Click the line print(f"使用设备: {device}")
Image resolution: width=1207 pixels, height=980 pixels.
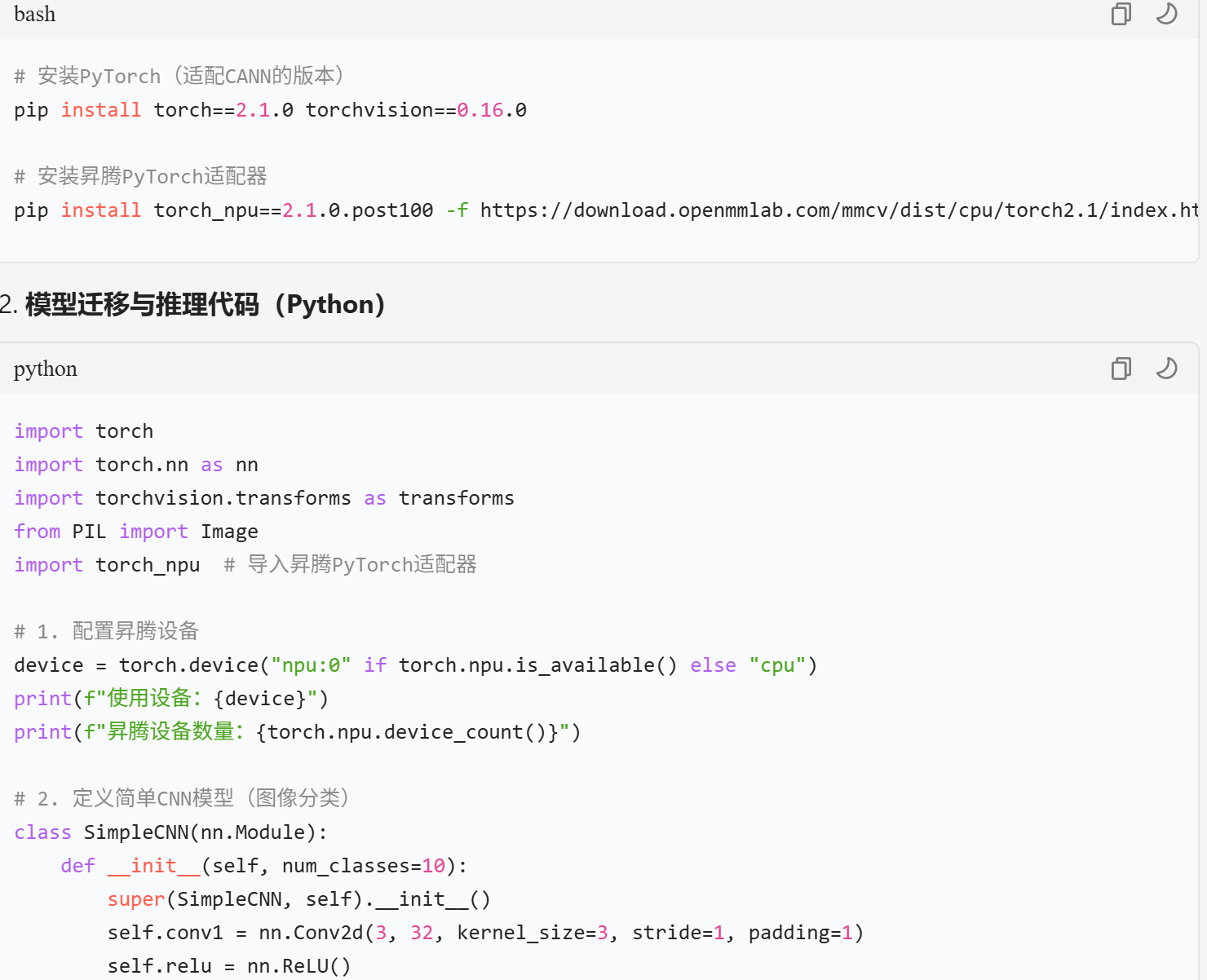point(171,699)
